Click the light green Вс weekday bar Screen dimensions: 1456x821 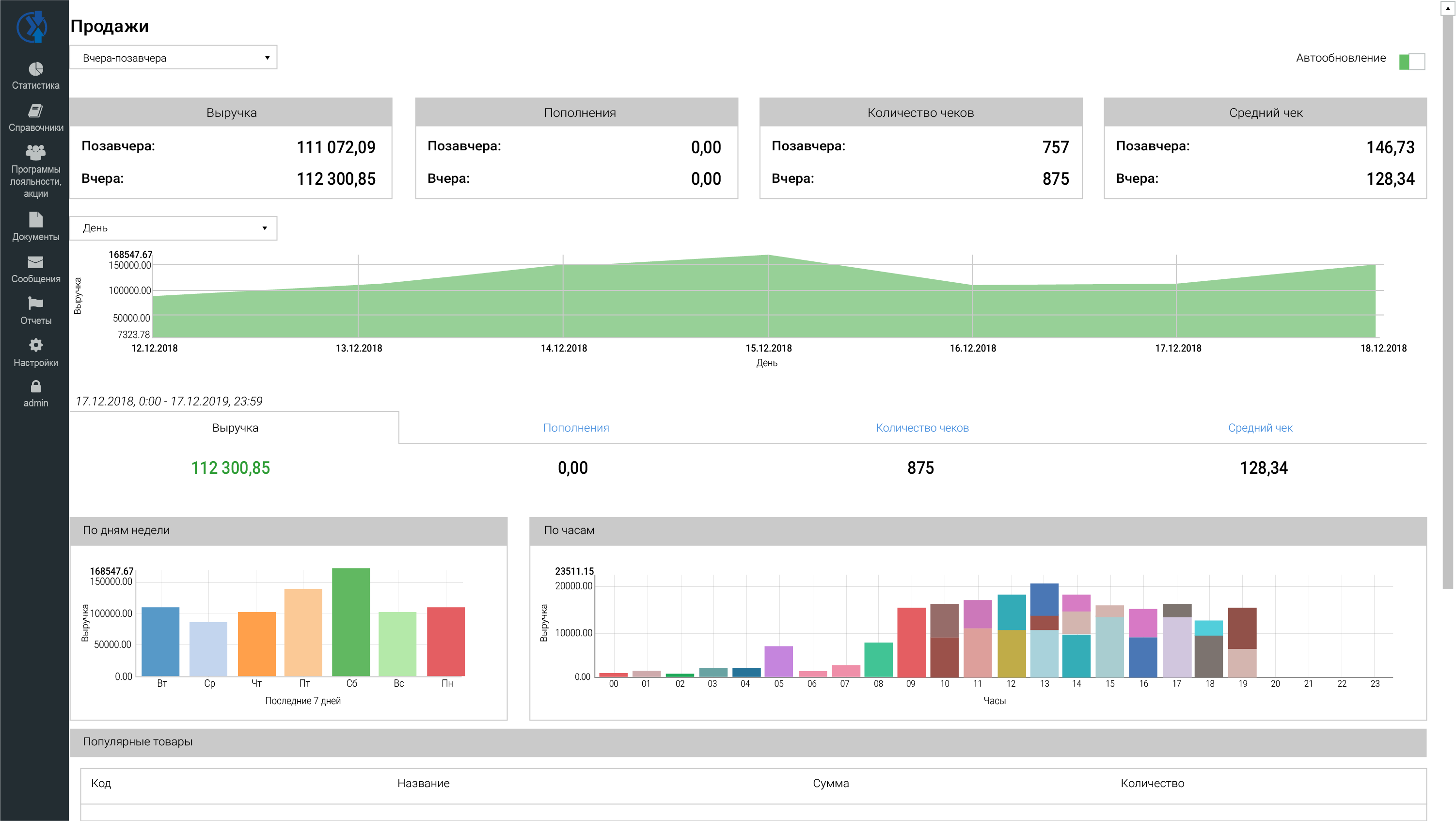(x=397, y=644)
